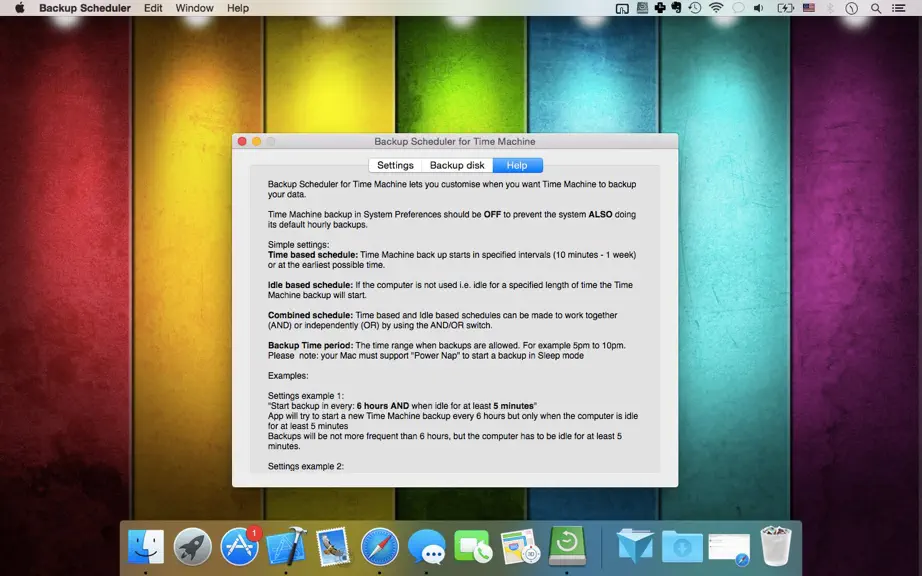Open Messages blue bubble in Dock
The image size is (922, 576).
pyautogui.click(x=426, y=546)
